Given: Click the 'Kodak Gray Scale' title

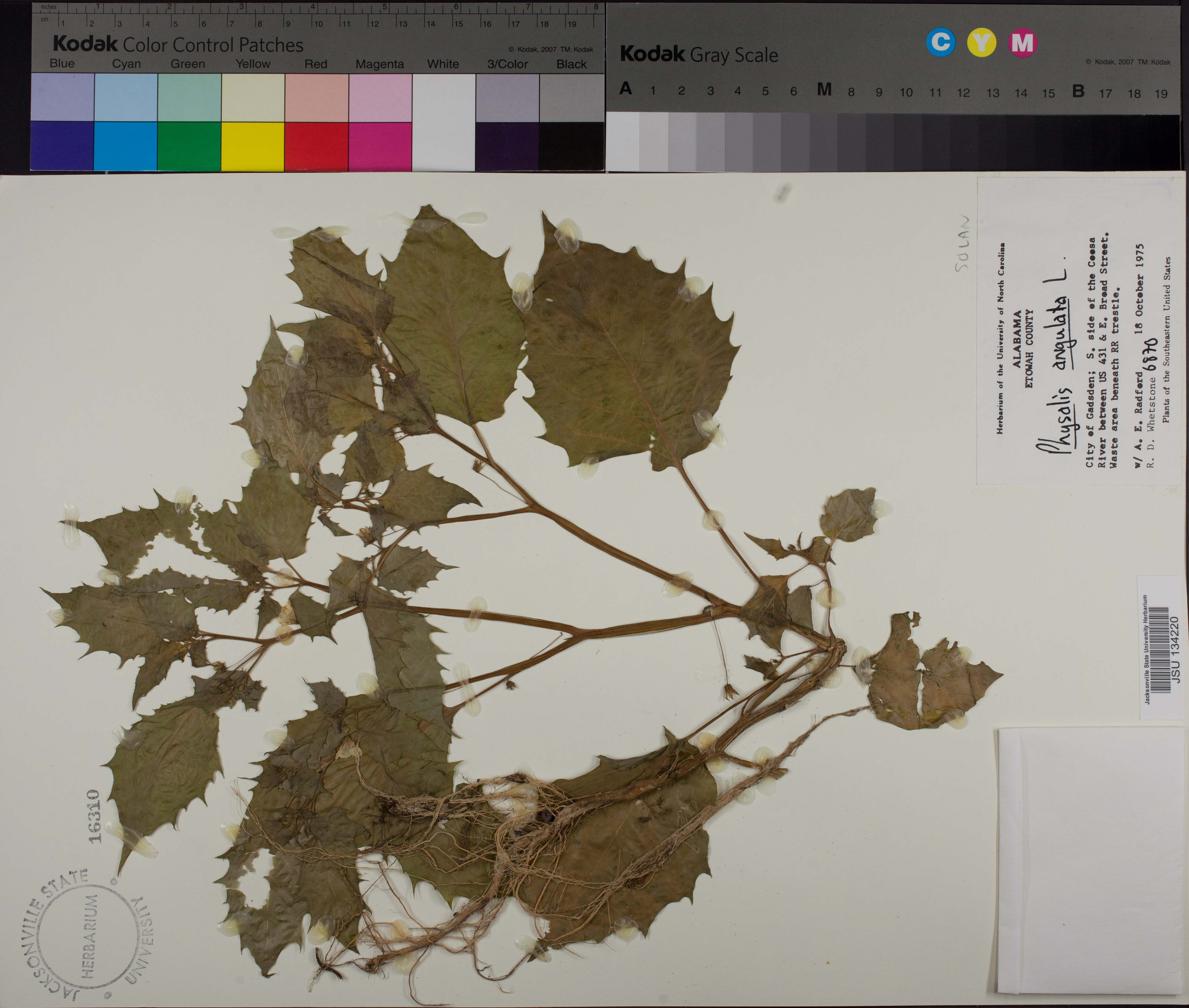Looking at the screenshot, I should 699,54.
